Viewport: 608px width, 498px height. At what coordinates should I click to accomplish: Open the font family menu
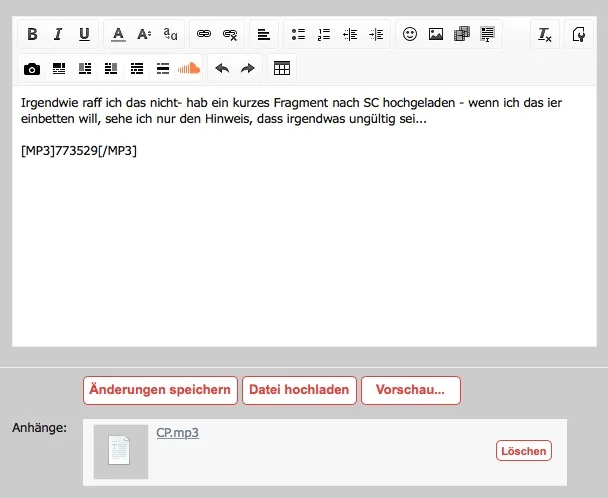(170, 35)
